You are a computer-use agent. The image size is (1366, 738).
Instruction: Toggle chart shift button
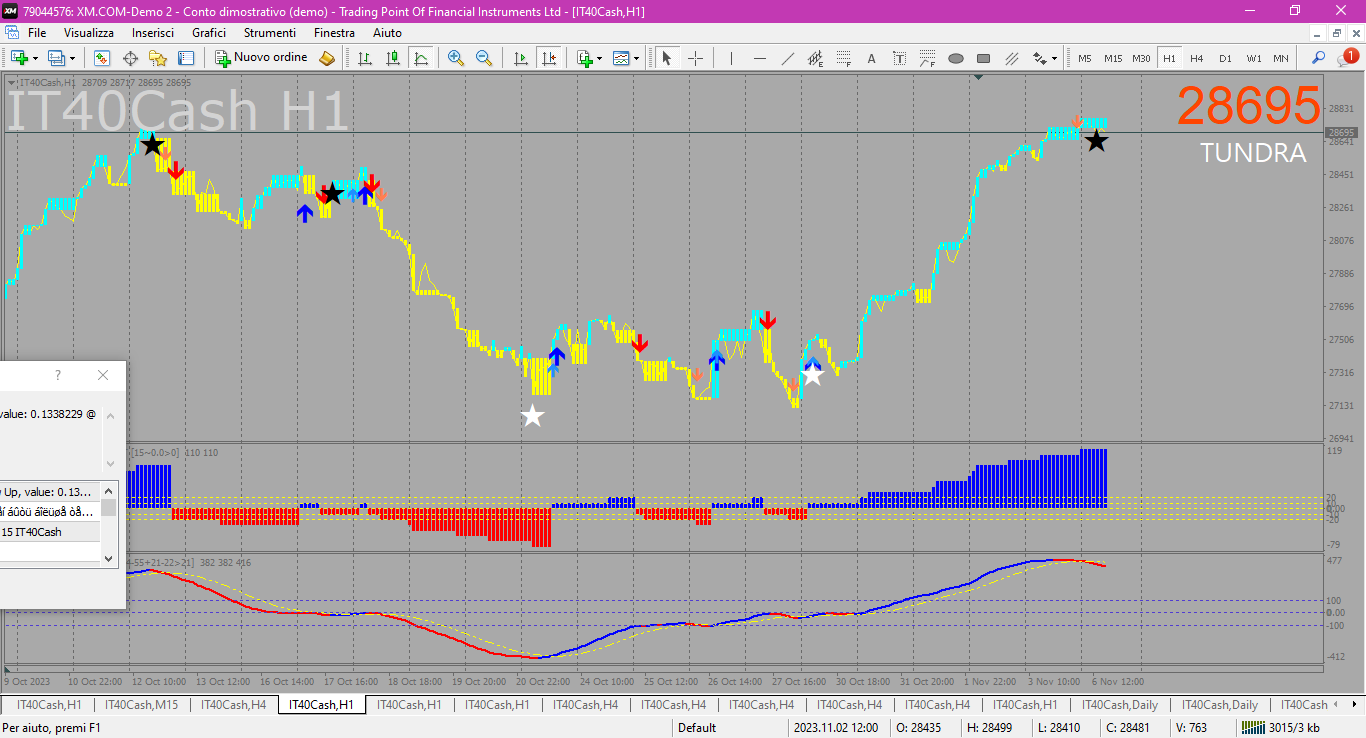click(x=548, y=58)
